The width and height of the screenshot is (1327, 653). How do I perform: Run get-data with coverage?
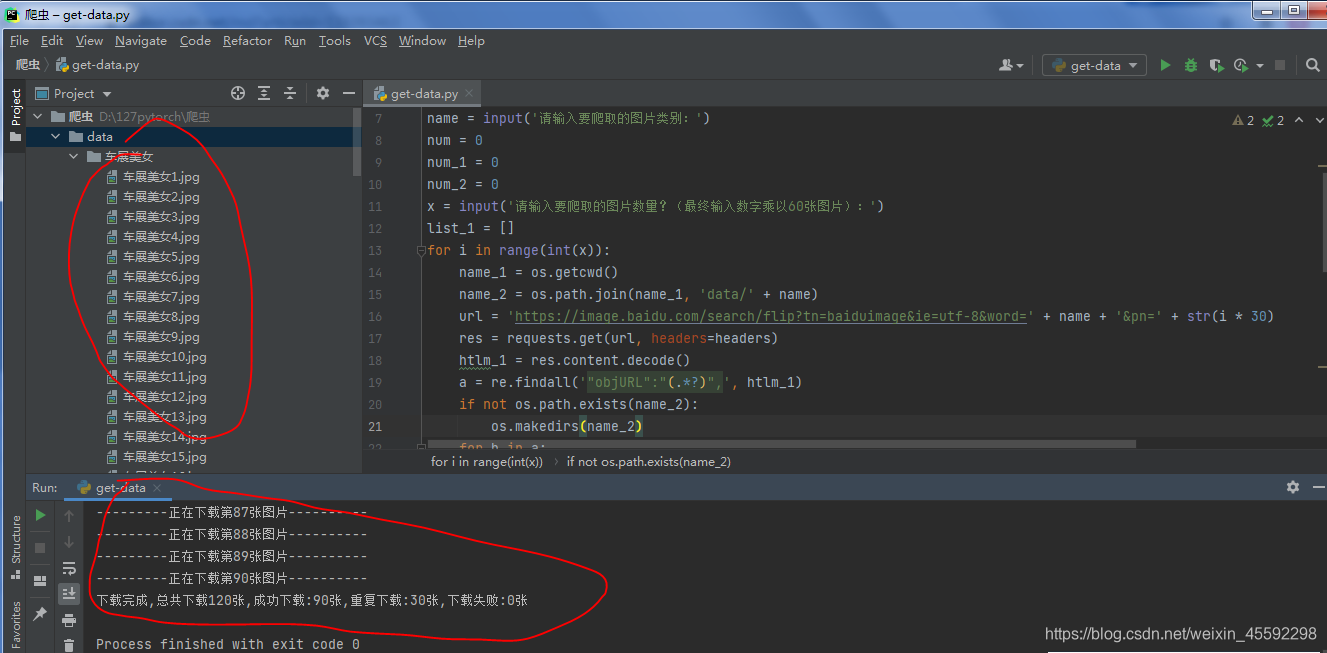pos(1216,65)
